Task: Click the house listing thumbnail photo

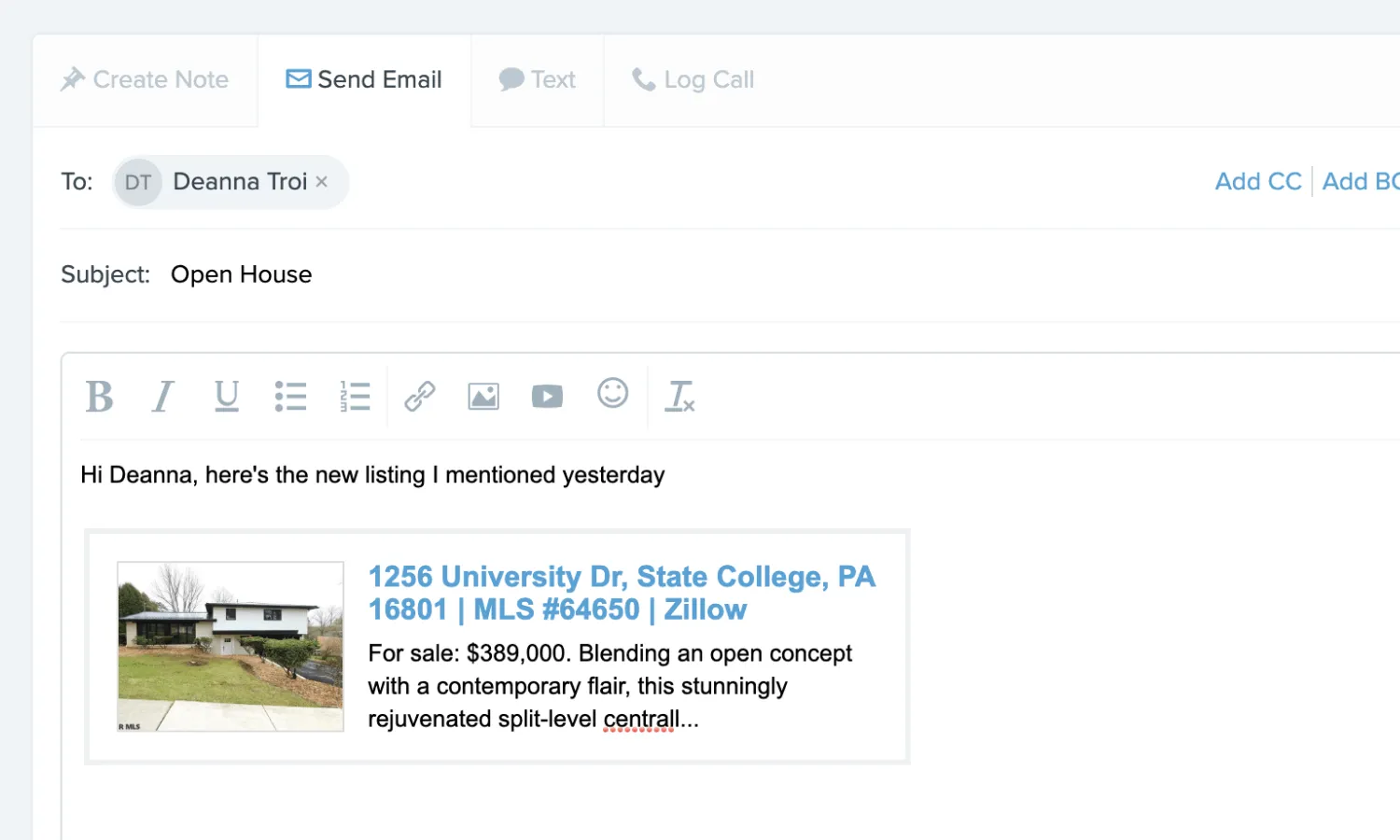Action: [230, 646]
